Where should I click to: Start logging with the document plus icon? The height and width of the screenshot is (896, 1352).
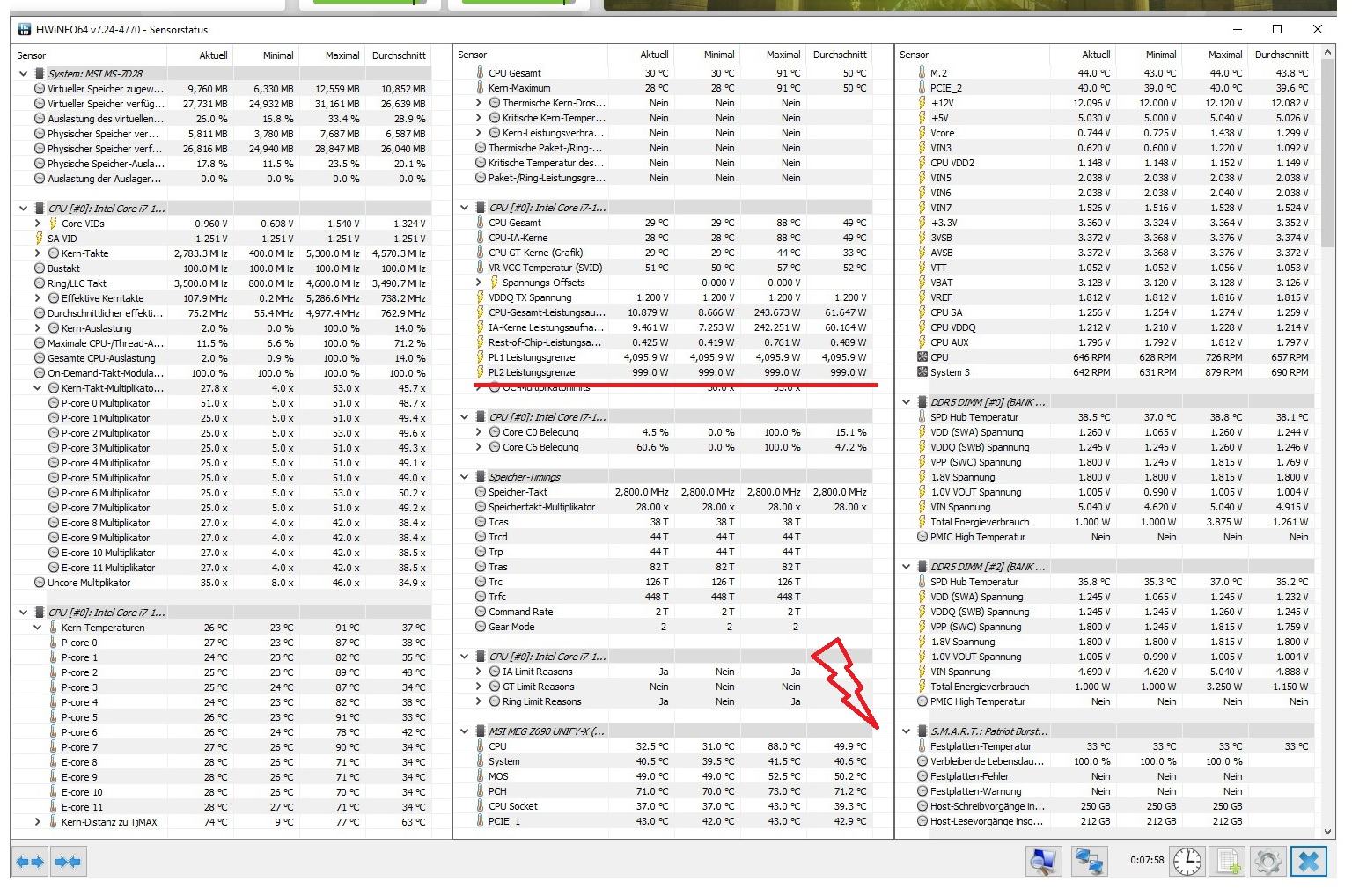1229,862
